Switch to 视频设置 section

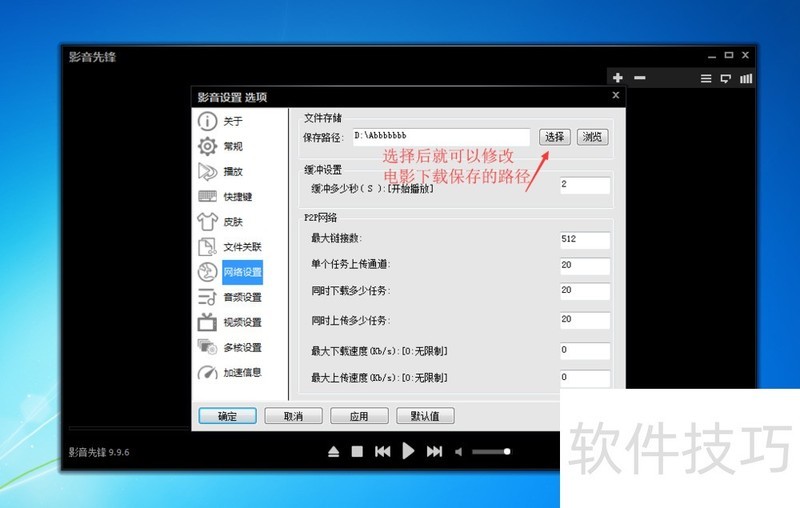coord(242,322)
